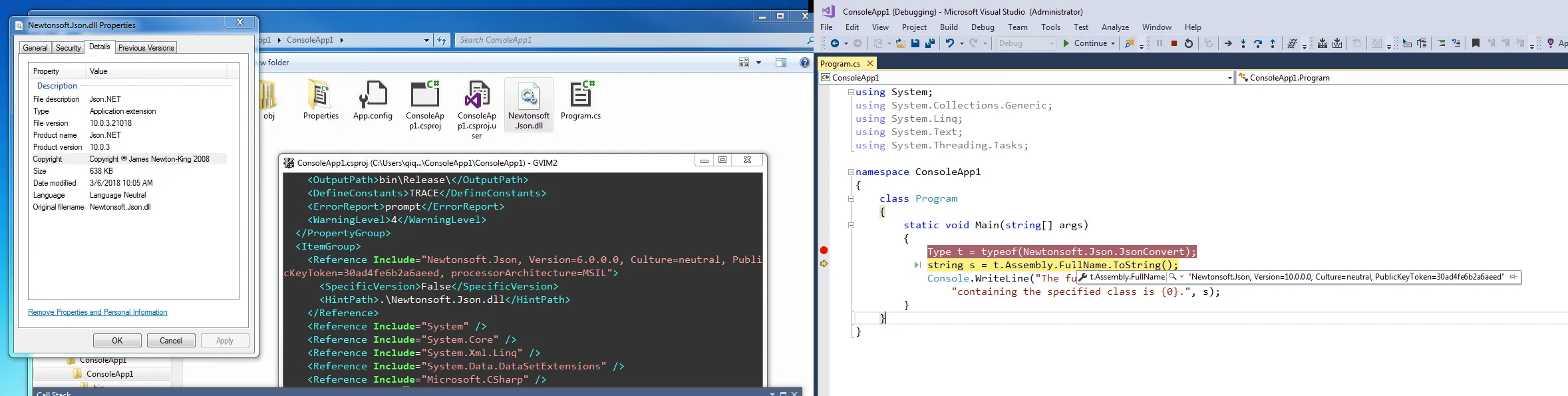Image resolution: width=1568 pixels, height=396 pixels.
Task: Restart debugging with the circular arrow icon
Action: click(x=1189, y=43)
